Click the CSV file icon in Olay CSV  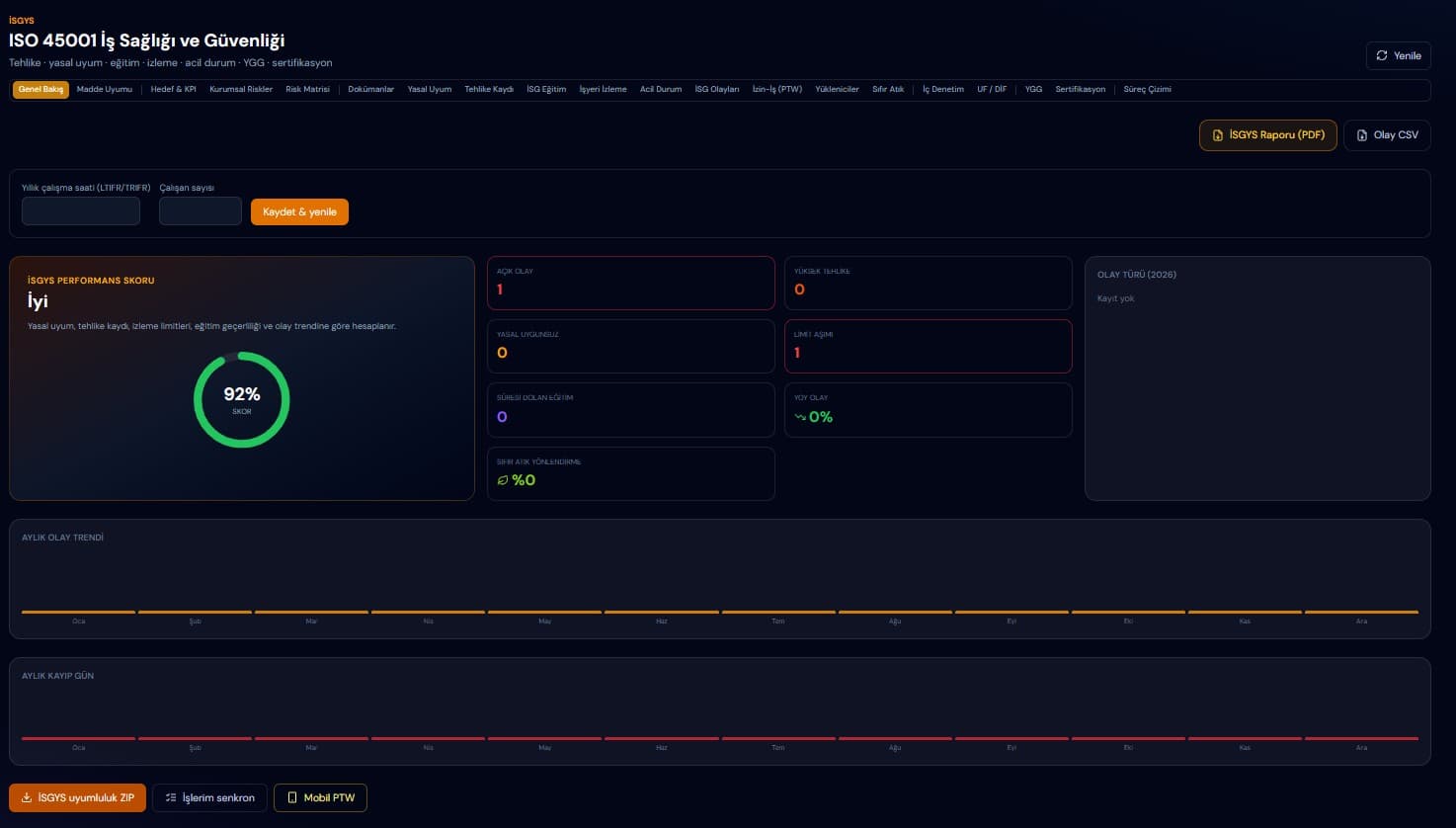(x=1362, y=135)
